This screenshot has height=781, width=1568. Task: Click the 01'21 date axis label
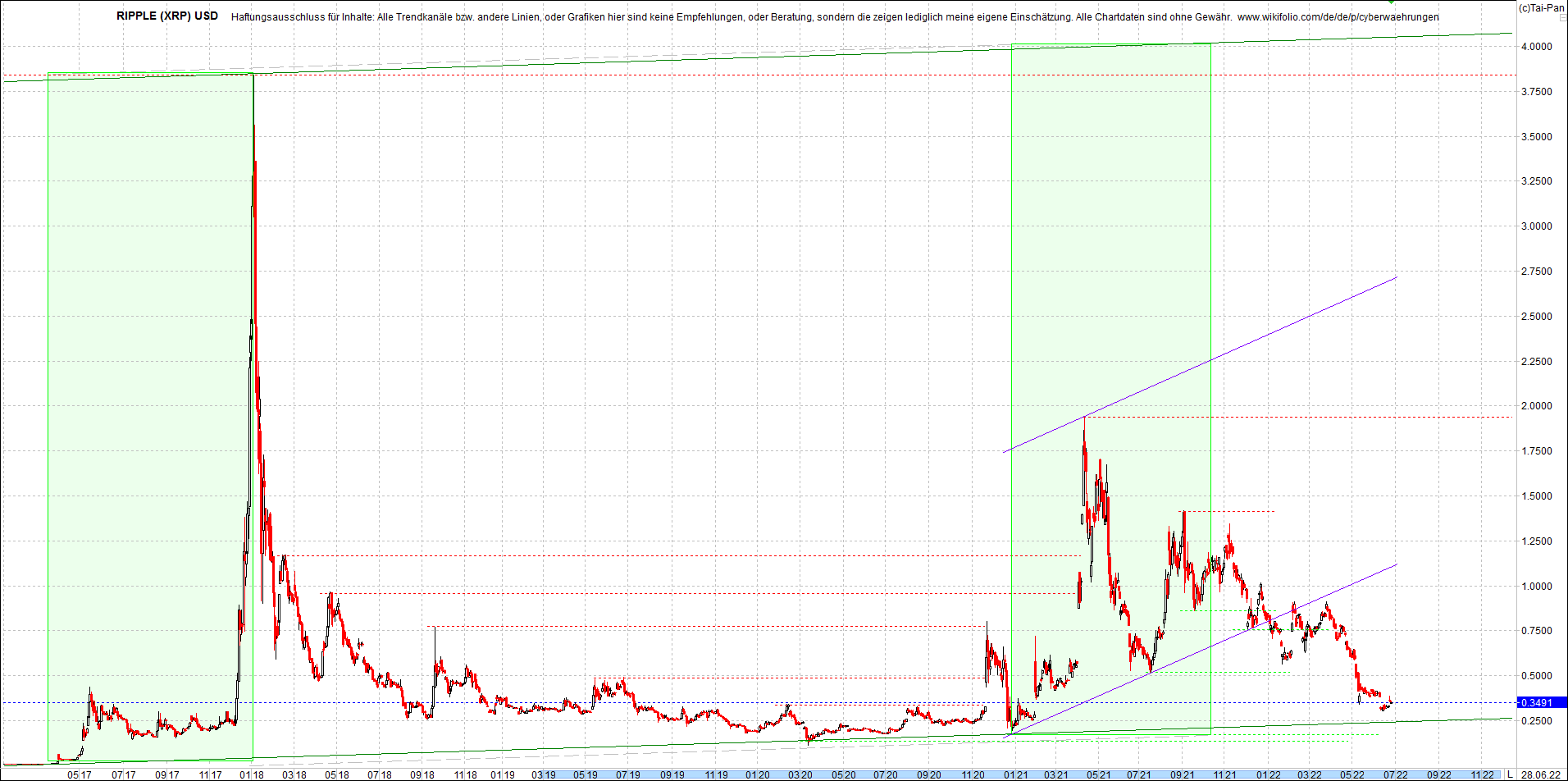pyautogui.click(x=1015, y=774)
